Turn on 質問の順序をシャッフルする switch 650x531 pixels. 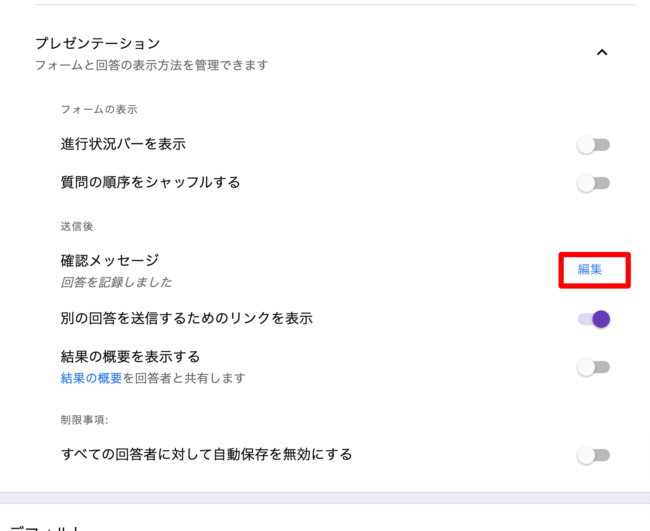coord(594,183)
